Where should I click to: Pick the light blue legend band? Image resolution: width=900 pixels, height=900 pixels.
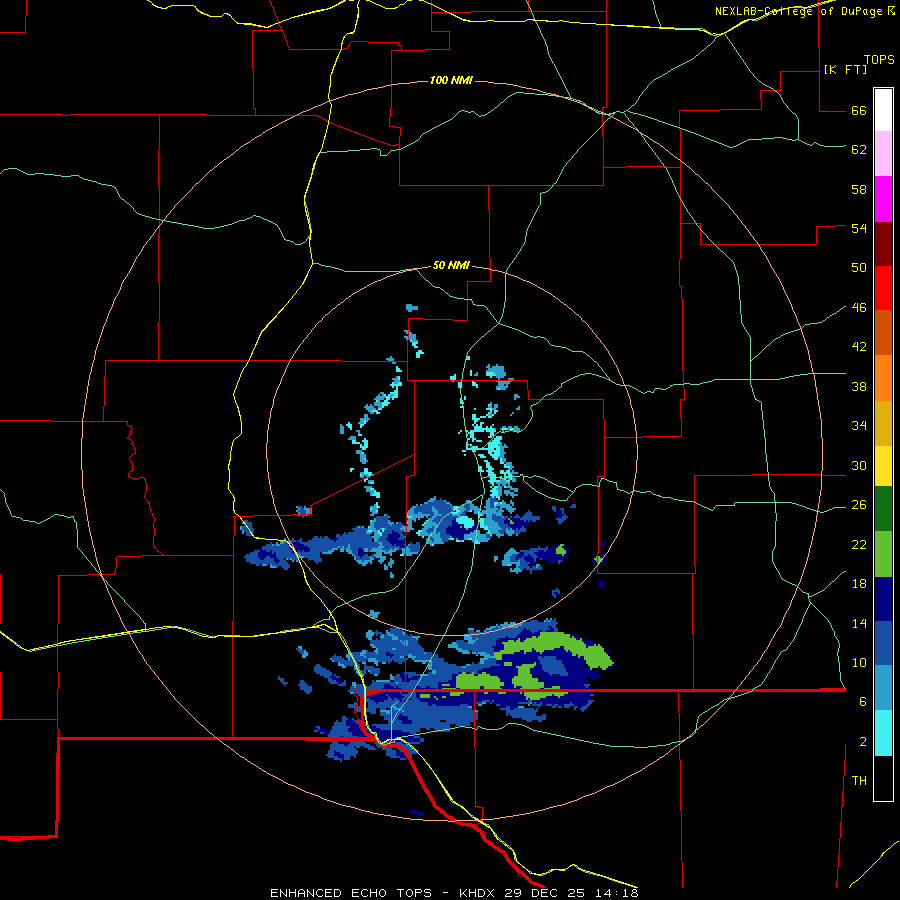tap(883, 688)
